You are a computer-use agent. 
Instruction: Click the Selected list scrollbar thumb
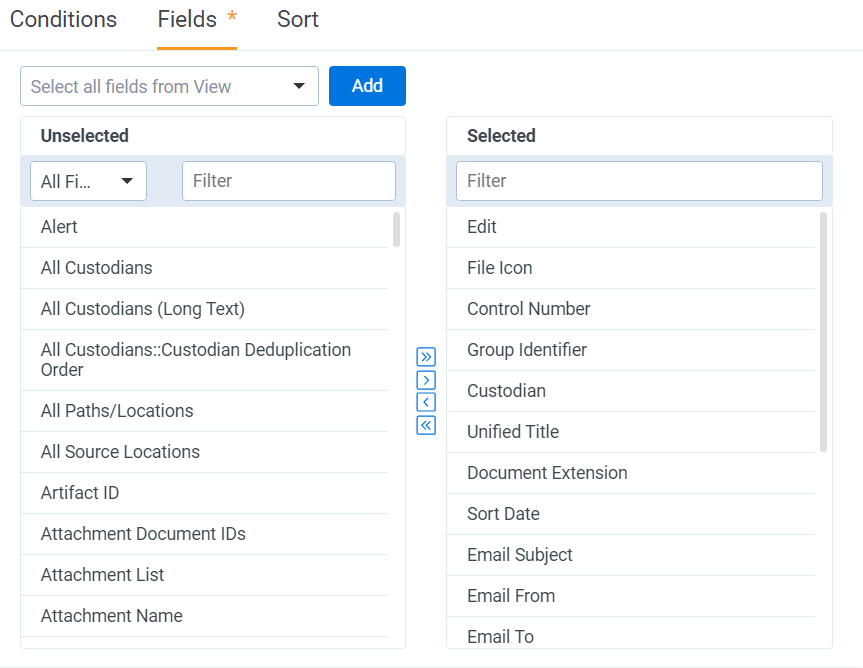823,332
